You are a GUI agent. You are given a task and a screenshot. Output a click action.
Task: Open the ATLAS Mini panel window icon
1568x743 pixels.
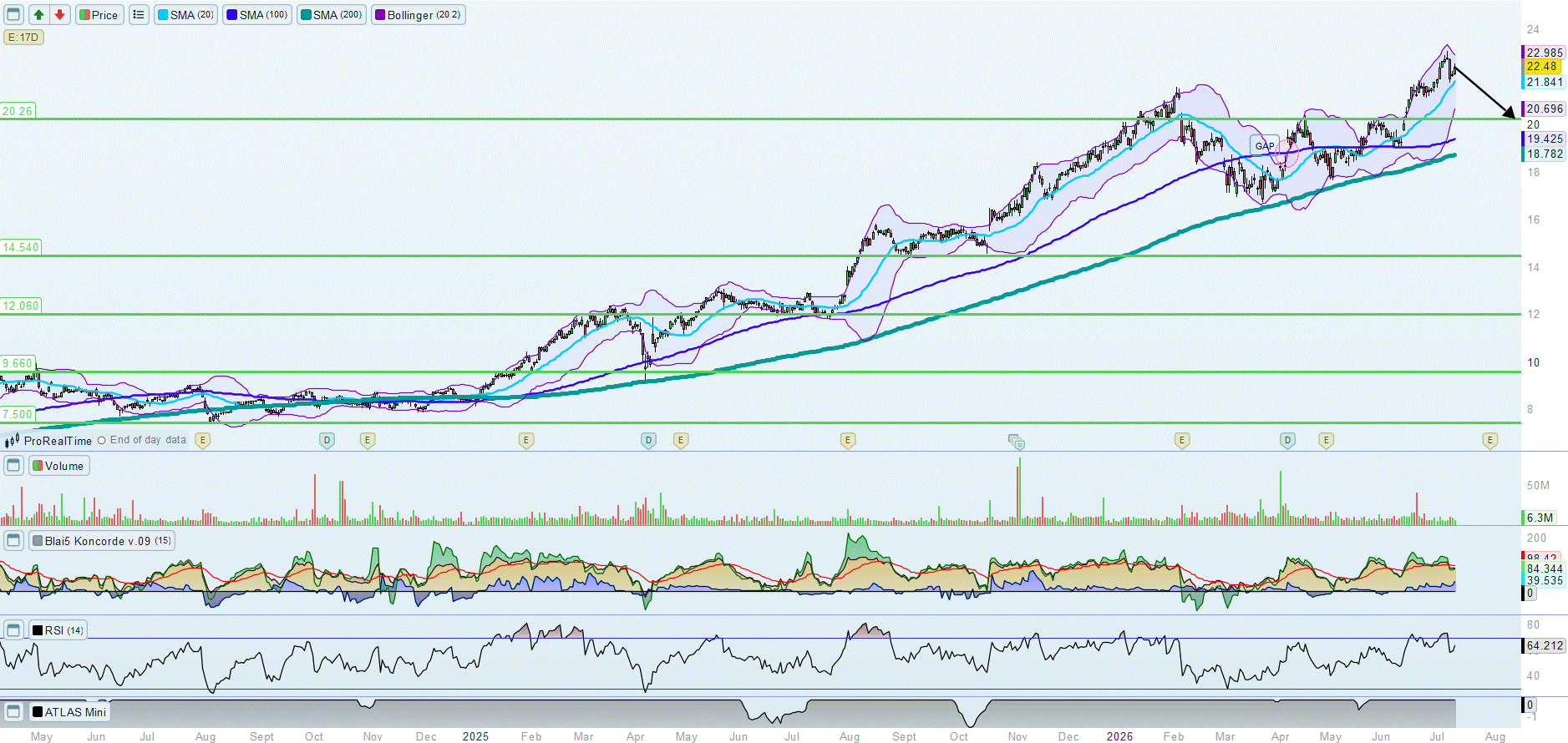pyautogui.click(x=13, y=711)
